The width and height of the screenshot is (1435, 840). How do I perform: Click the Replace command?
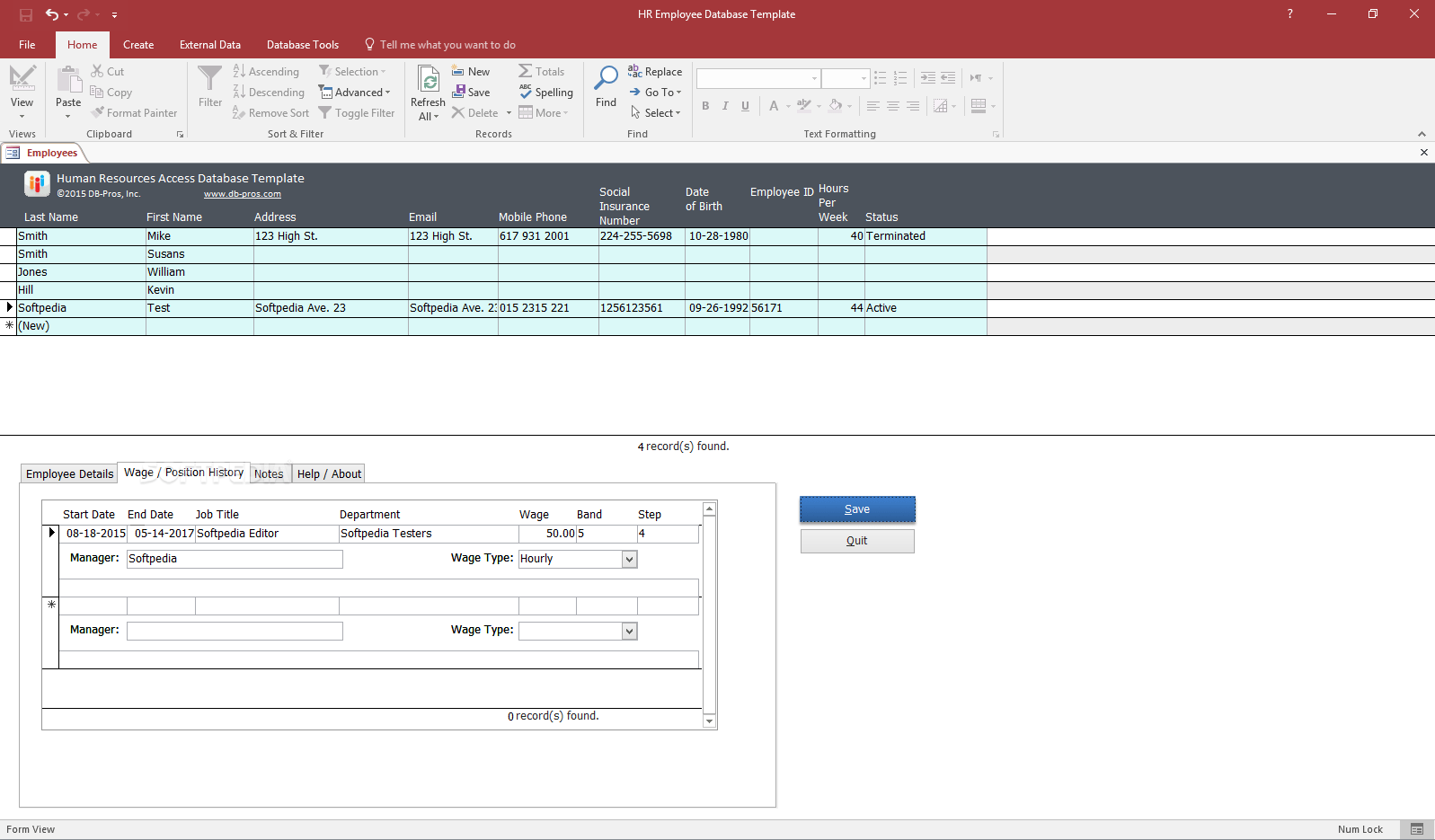pyautogui.click(x=655, y=71)
